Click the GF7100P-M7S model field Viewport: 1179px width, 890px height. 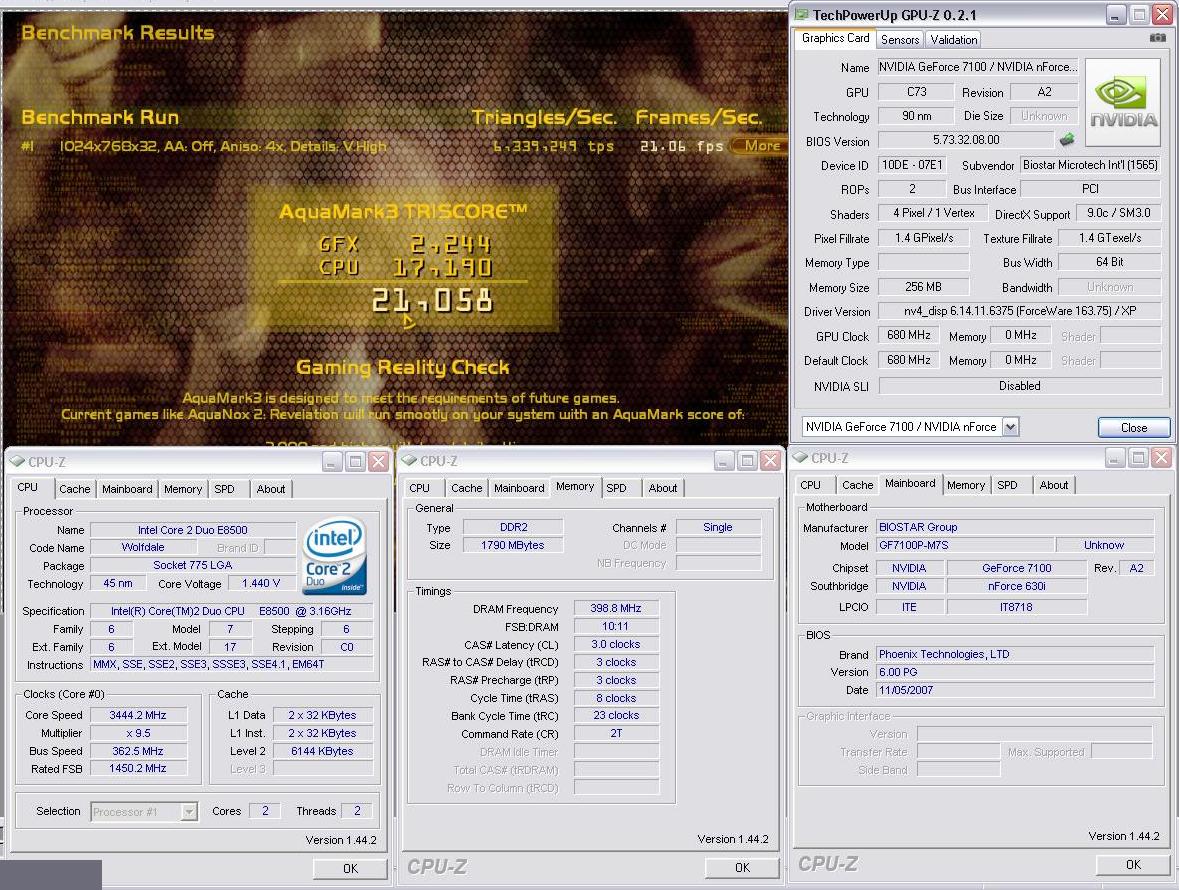[964, 545]
